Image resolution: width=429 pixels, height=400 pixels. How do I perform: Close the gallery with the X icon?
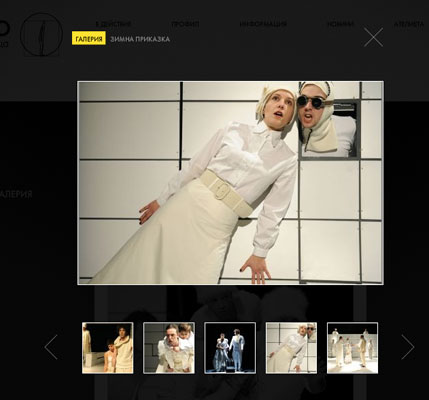point(373,37)
